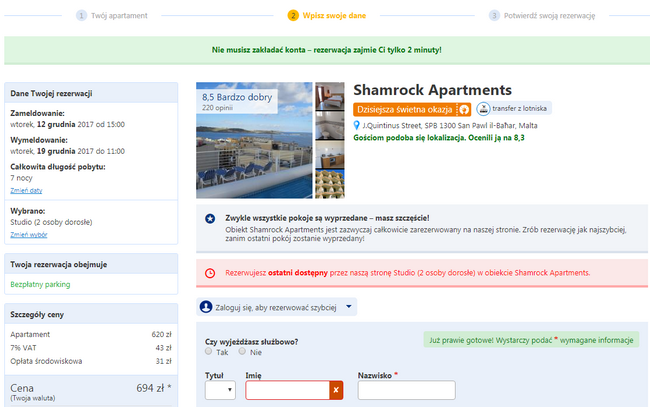Click the 19 grudnia check-out date text

(x=56, y=151)
